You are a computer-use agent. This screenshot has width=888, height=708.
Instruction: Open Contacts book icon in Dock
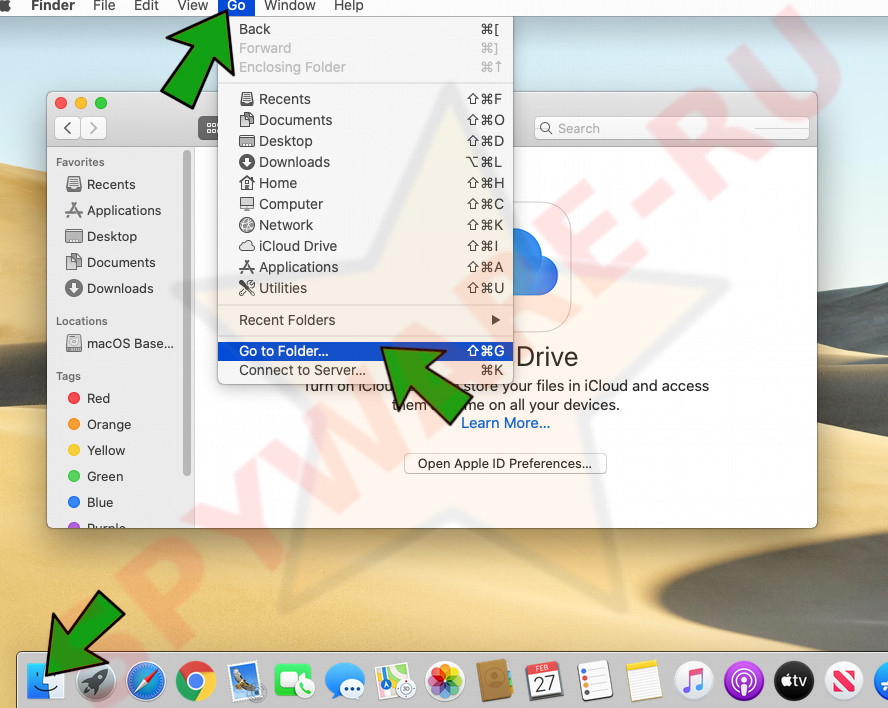tap(494, 680)
